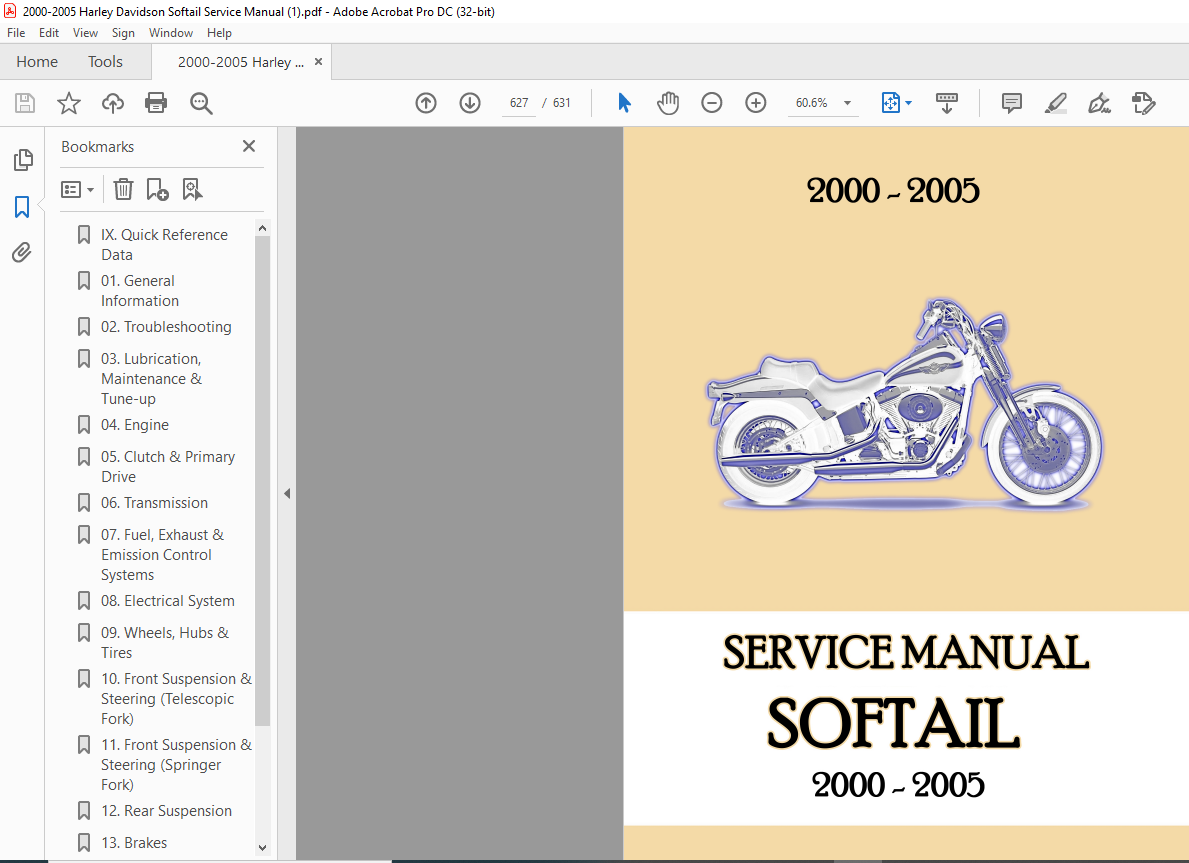
Task: Open bookmark 10. Front Suspension Telescopic Fork
Action: (176, 698)
